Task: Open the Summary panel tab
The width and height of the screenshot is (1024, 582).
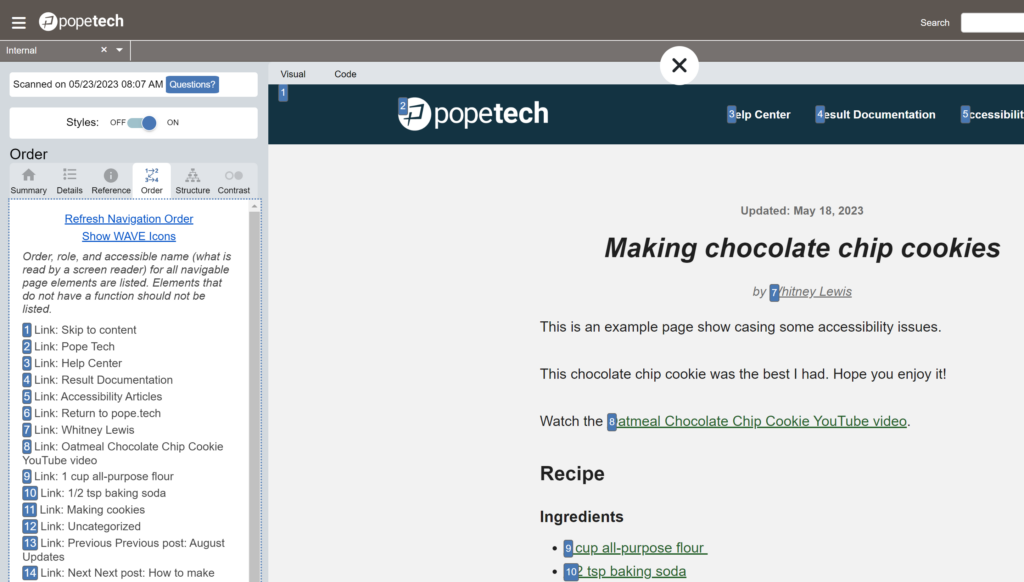Action: [x=29, y=181]
